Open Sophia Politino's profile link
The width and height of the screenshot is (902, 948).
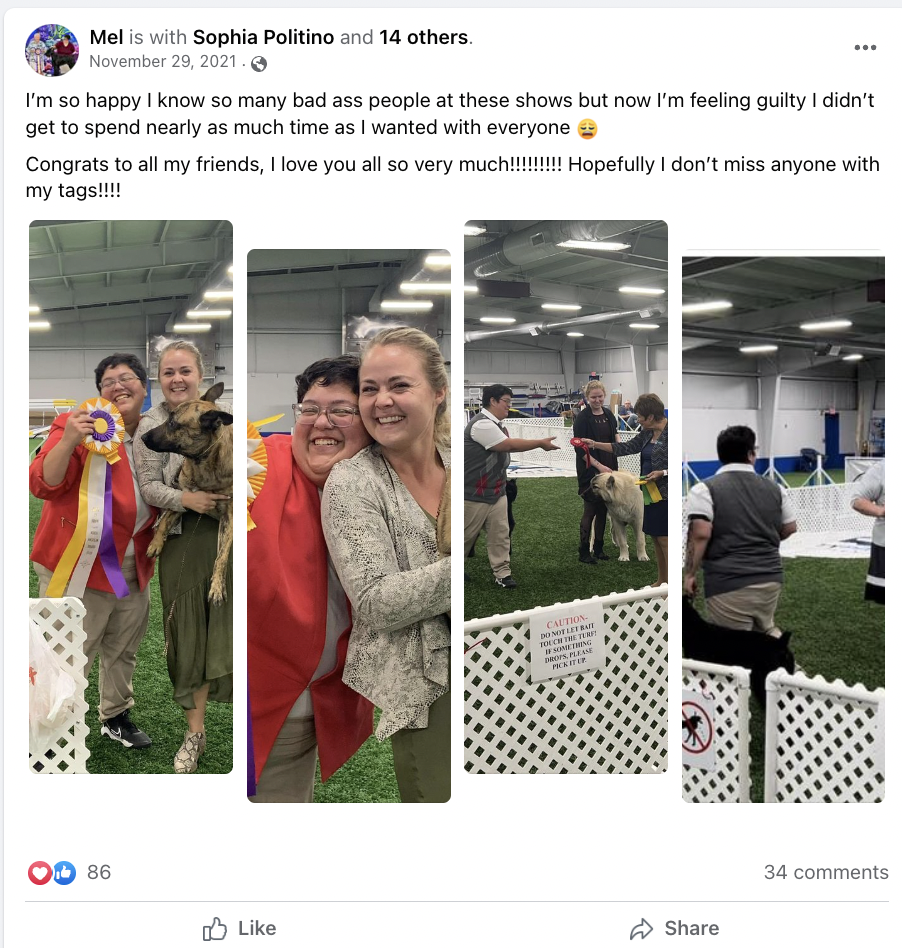coord(264,37)
